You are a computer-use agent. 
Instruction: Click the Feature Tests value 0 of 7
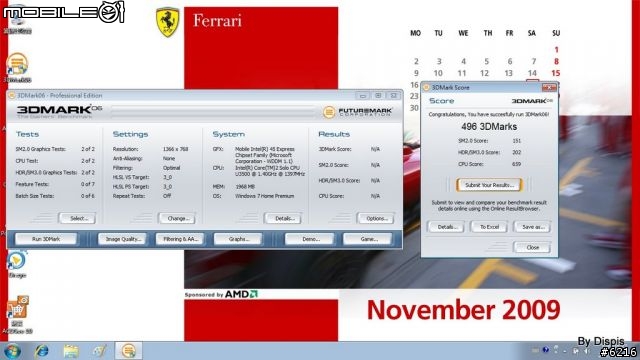[88, 184]
